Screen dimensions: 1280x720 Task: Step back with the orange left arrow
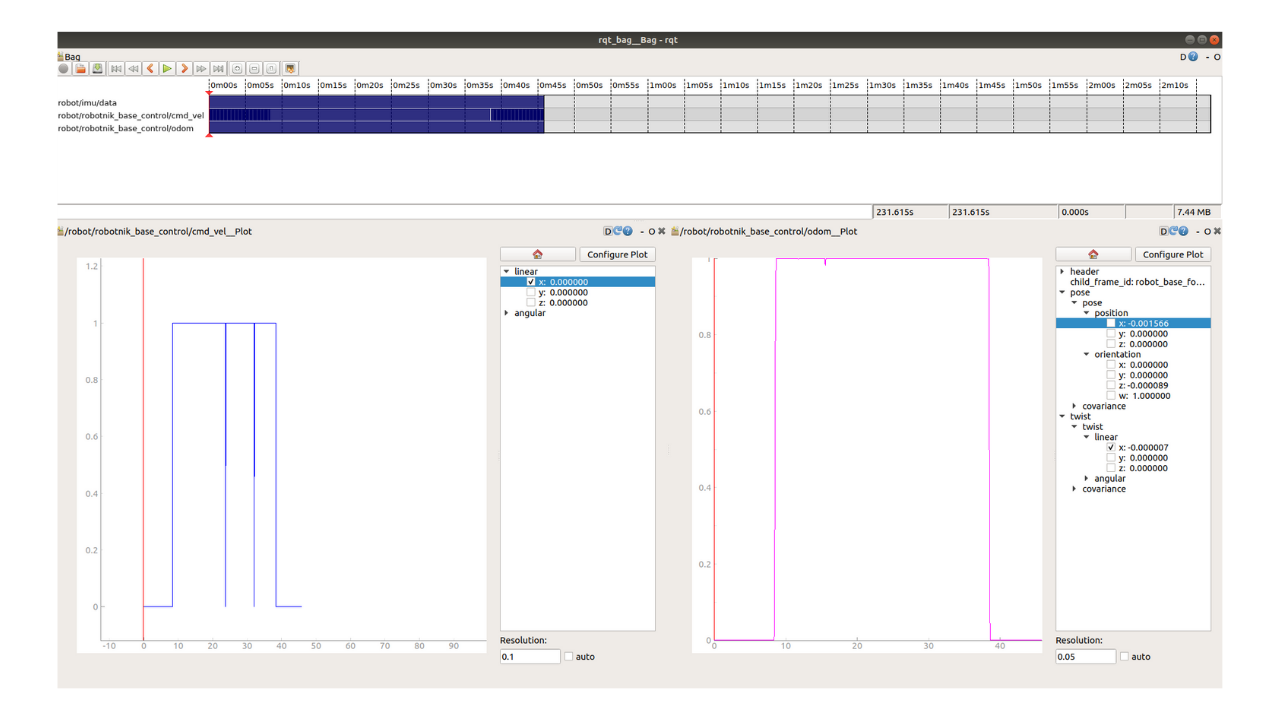(150, 69)
